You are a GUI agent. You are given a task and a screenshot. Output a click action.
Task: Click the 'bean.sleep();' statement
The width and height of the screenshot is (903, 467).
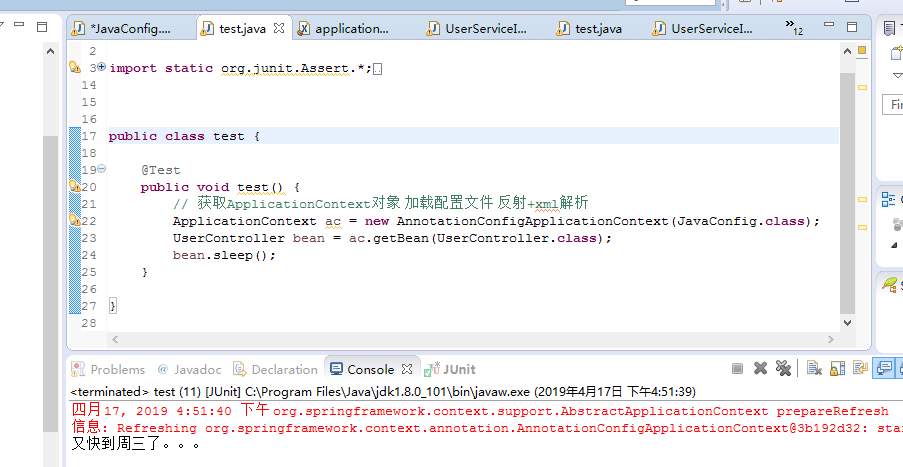pyautogui.click(x=225, y=255)
